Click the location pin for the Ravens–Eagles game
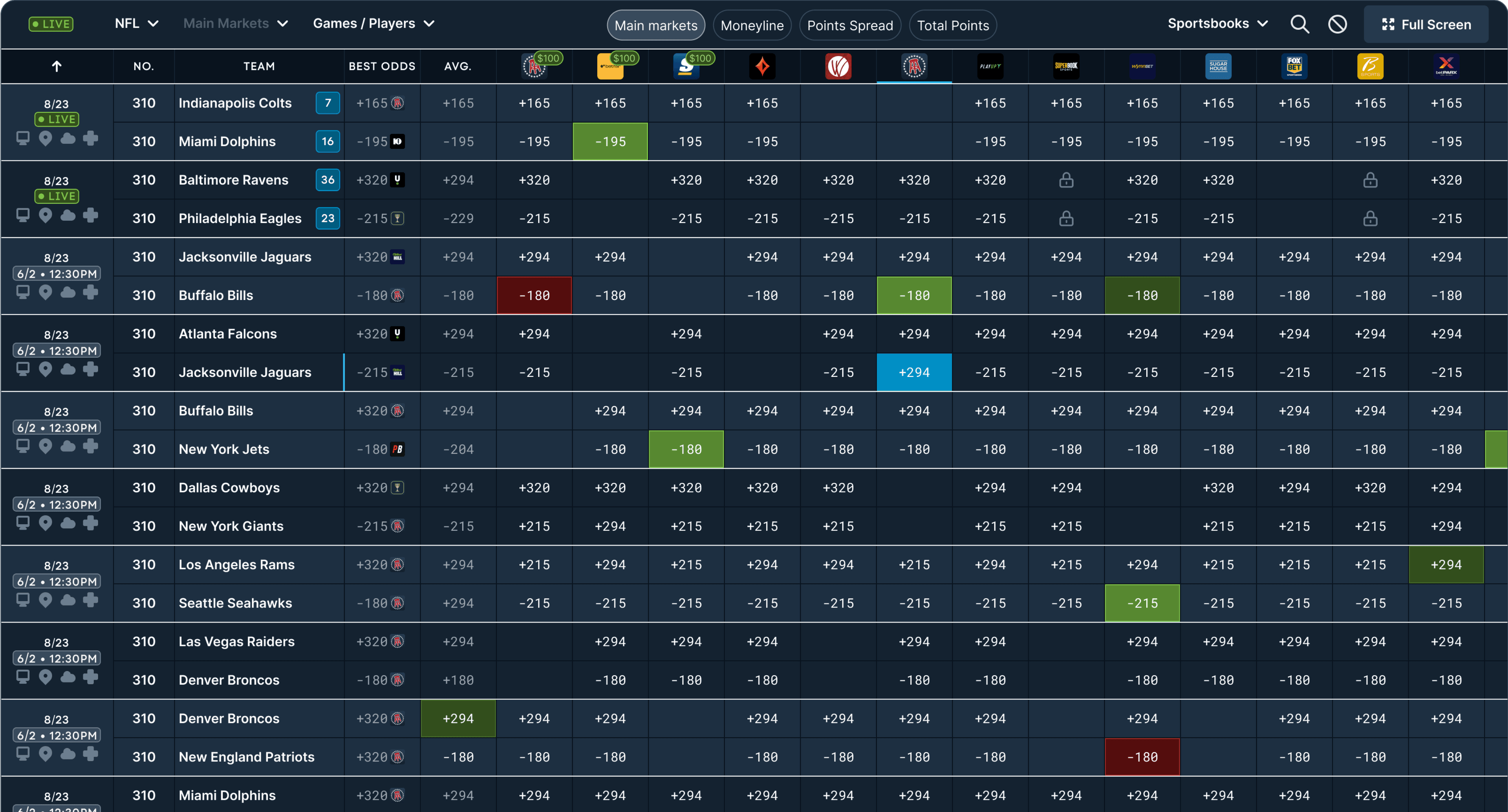The width and height of the screenshot is (1508, 812). [x=45, y=216]
